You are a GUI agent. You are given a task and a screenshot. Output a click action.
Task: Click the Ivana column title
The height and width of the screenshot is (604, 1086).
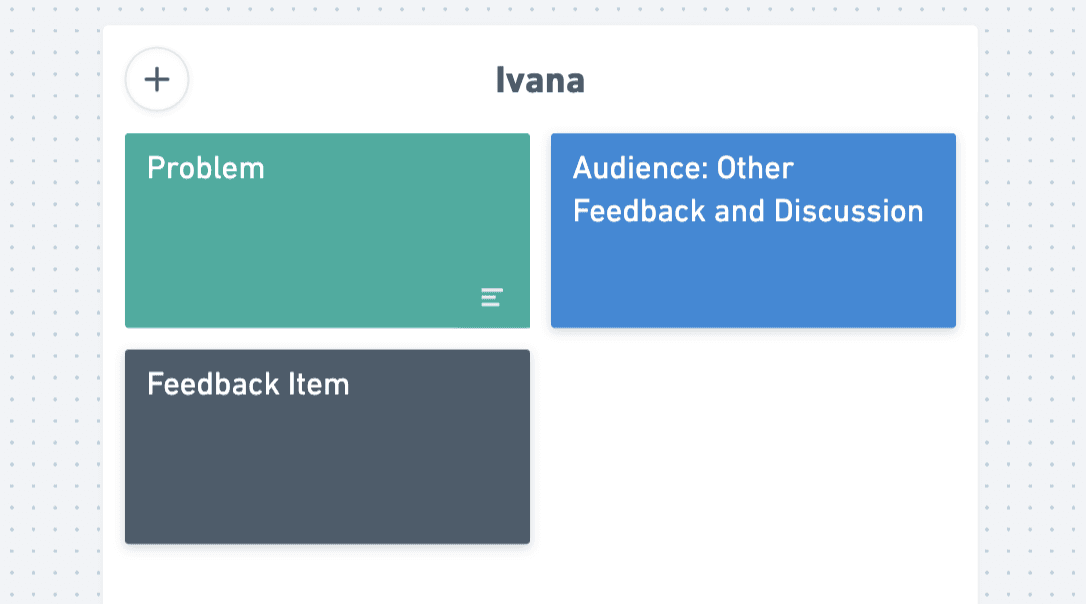point(540,80)
